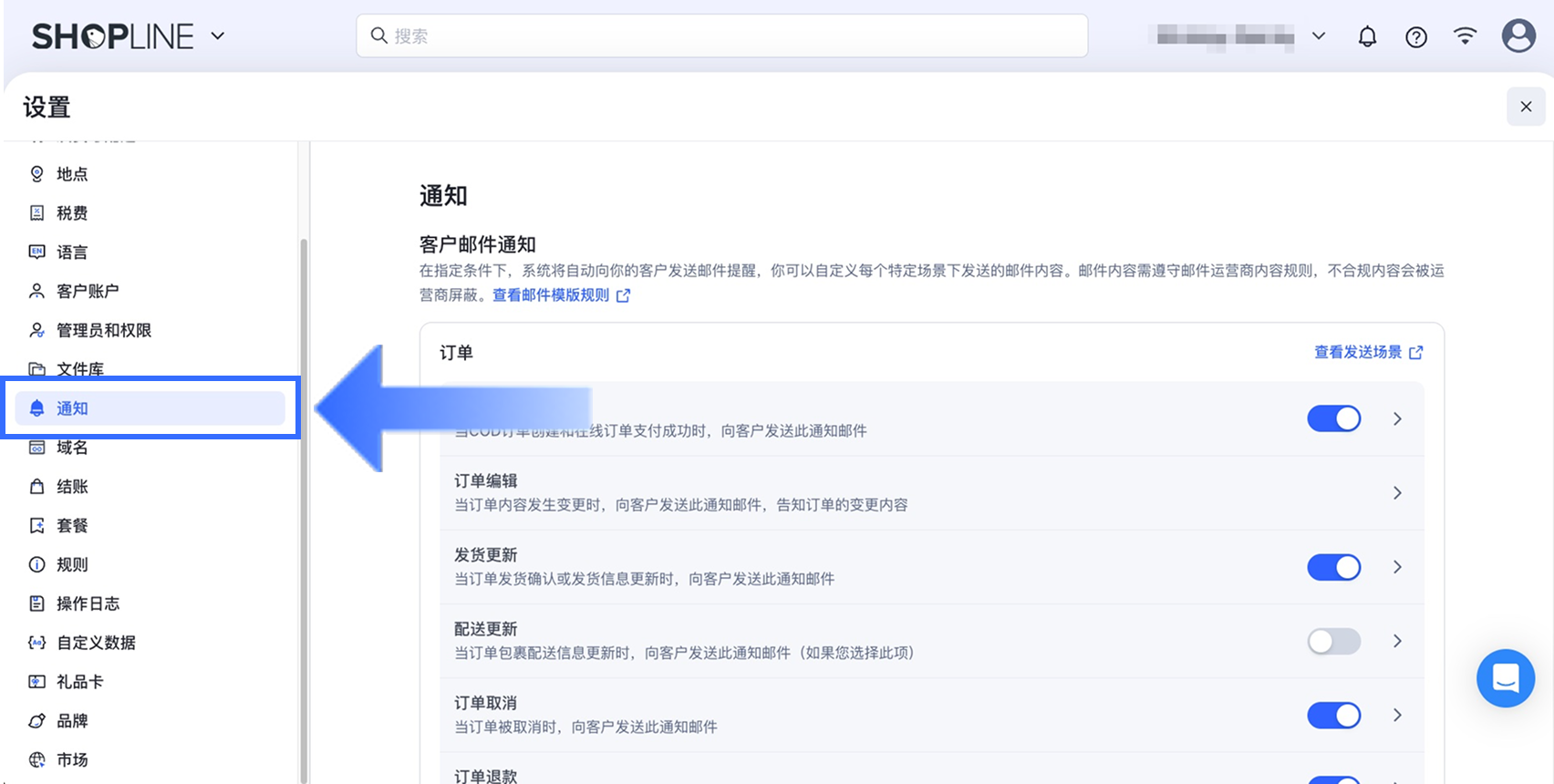Enable the 配送更新 notification switch
Image resolution: width=1554 pixels, height=784 pixels.
coord(1333,641)
